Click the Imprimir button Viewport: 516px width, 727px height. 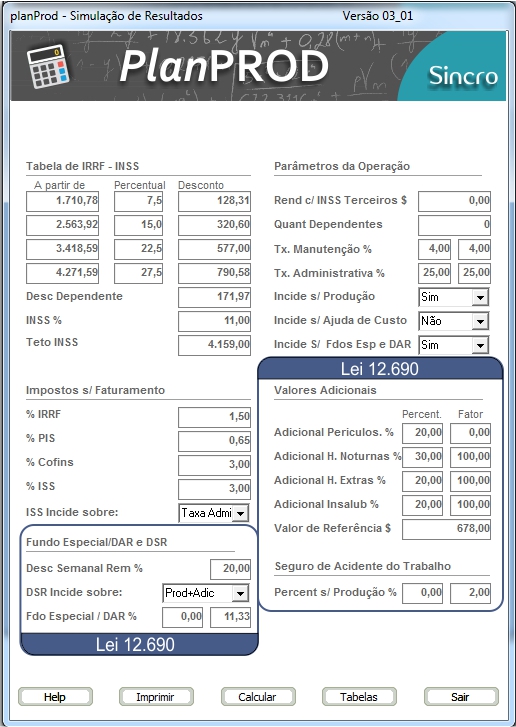[x=156, y=696]
